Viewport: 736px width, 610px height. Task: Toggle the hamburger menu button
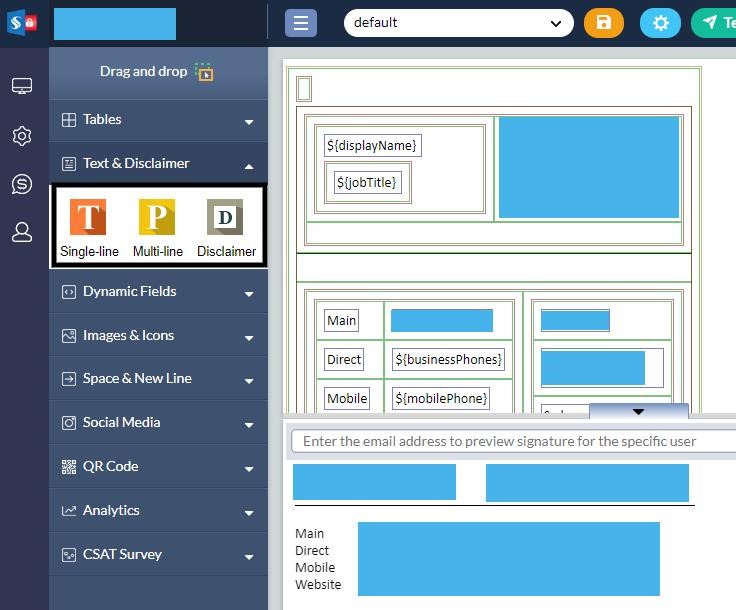pyautogui.click(x=300, y=23)
